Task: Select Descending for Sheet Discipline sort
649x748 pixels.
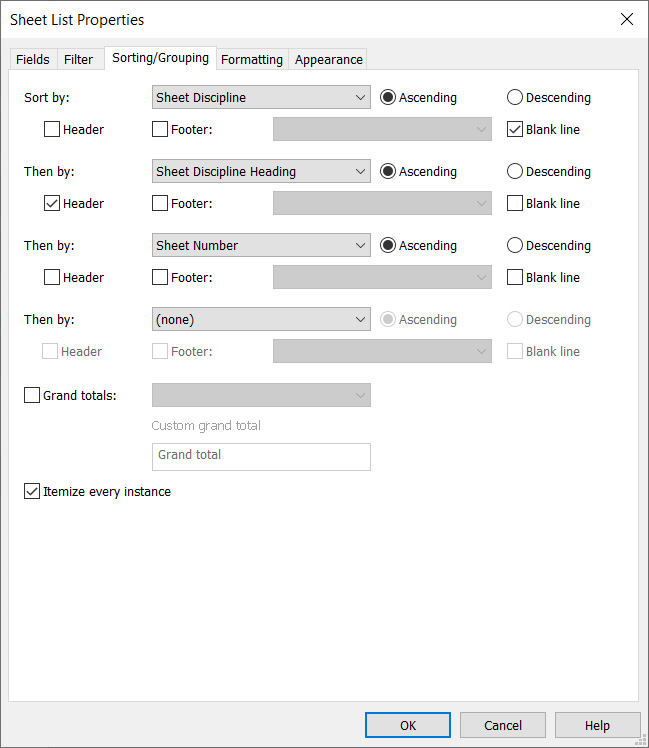Action: tap(515, 98)
